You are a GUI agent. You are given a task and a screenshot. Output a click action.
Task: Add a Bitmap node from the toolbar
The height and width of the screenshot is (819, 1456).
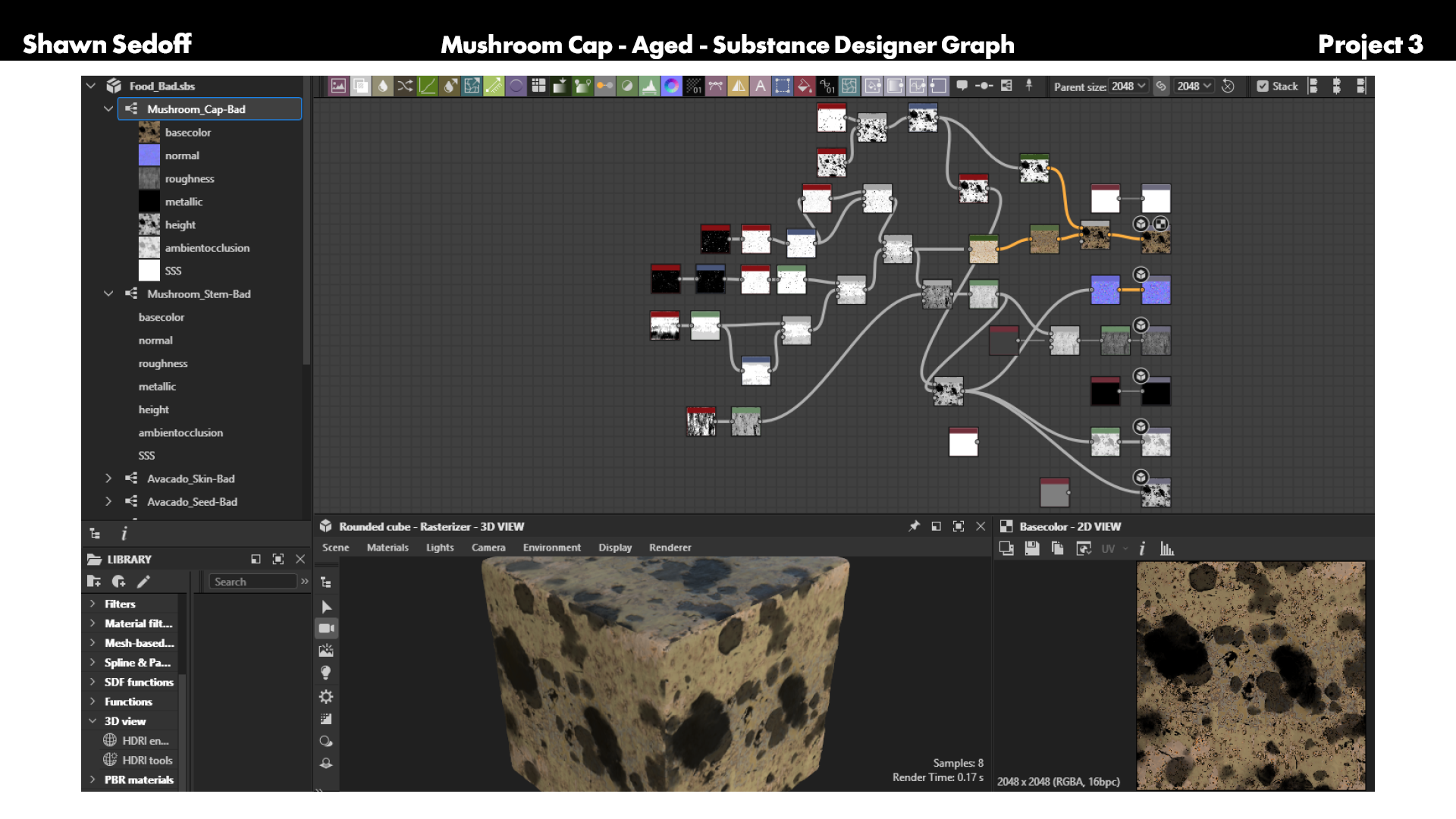pyautogui.click(x=338, y=86)
